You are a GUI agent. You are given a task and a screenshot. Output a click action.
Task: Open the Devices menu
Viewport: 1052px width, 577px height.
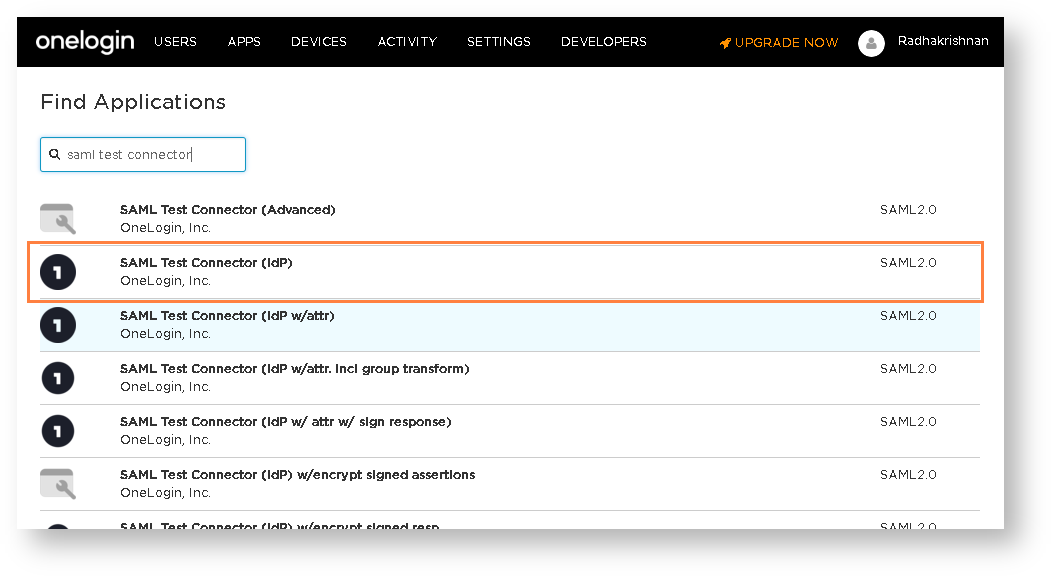pyautogui.click(x=319, y=42)
